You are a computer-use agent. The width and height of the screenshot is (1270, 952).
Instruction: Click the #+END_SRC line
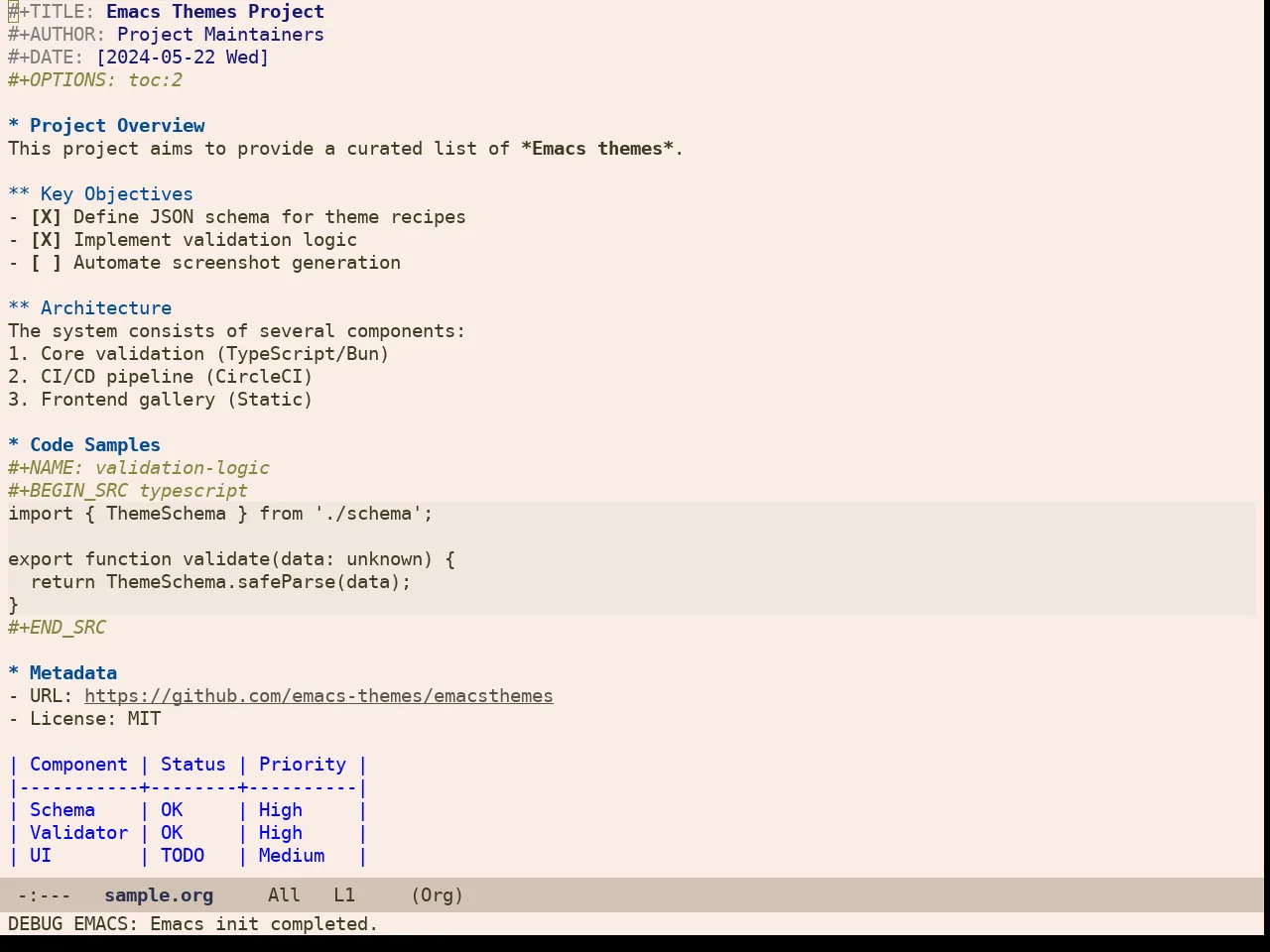57,628
